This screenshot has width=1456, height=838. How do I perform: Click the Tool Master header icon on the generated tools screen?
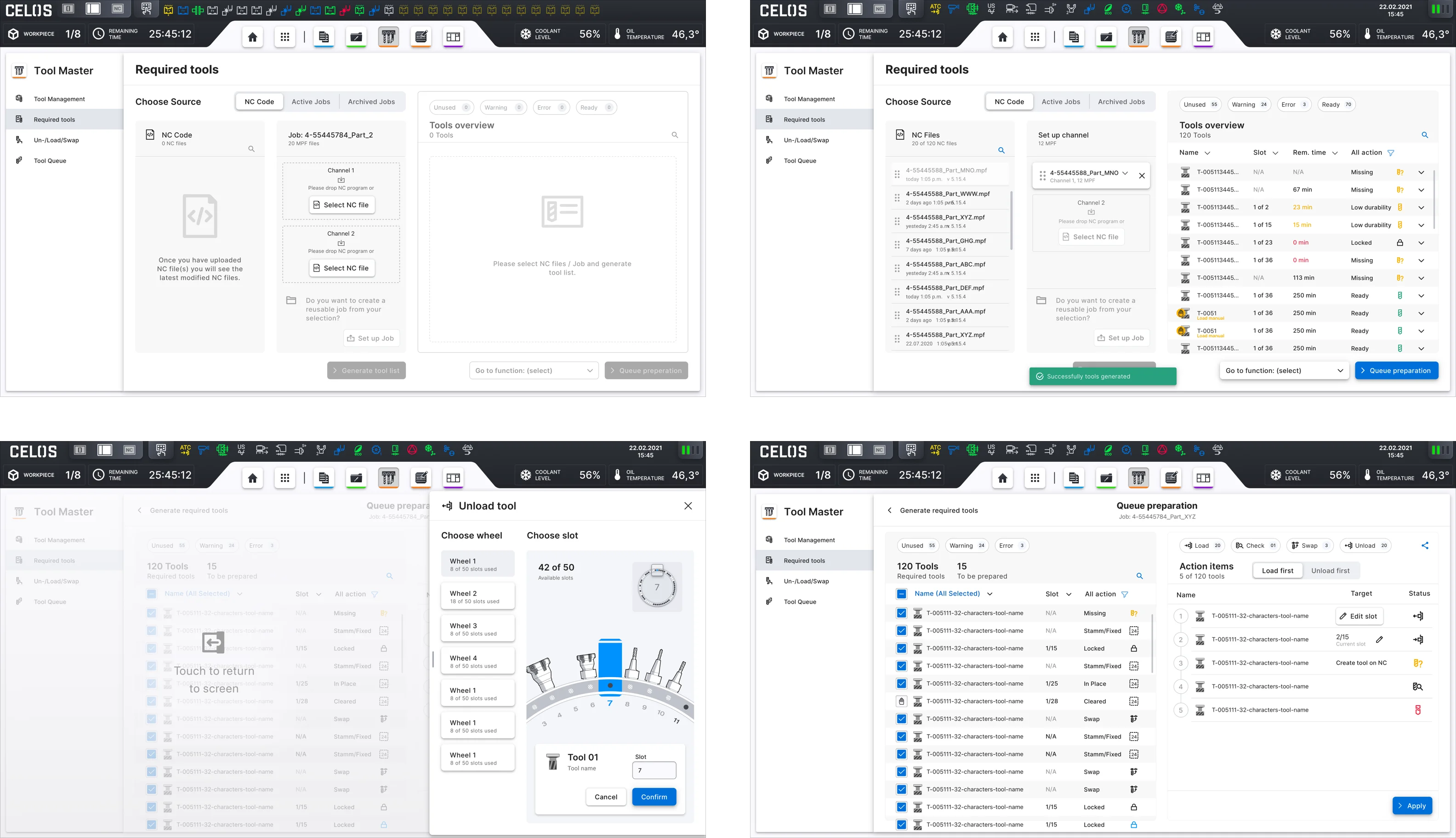[x=769, y=71]
